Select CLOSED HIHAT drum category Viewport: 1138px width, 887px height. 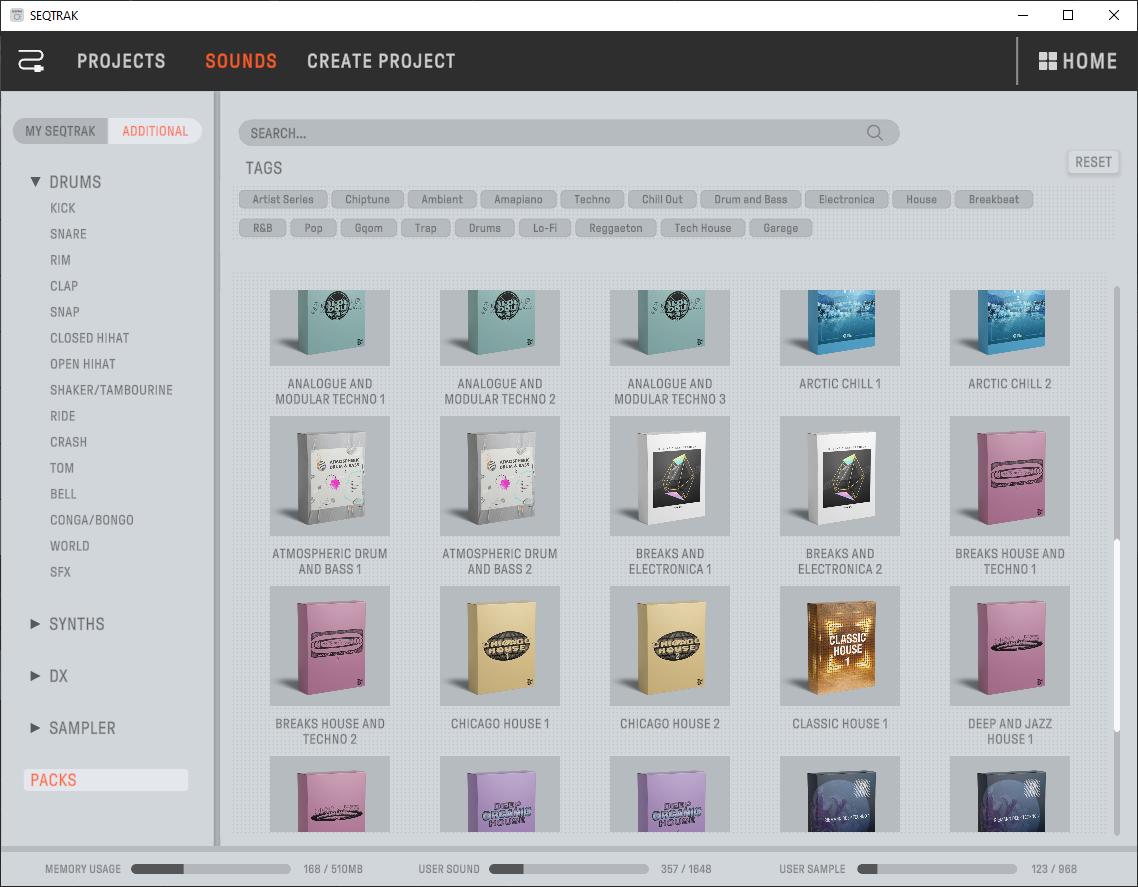click(x=89, y=338)
